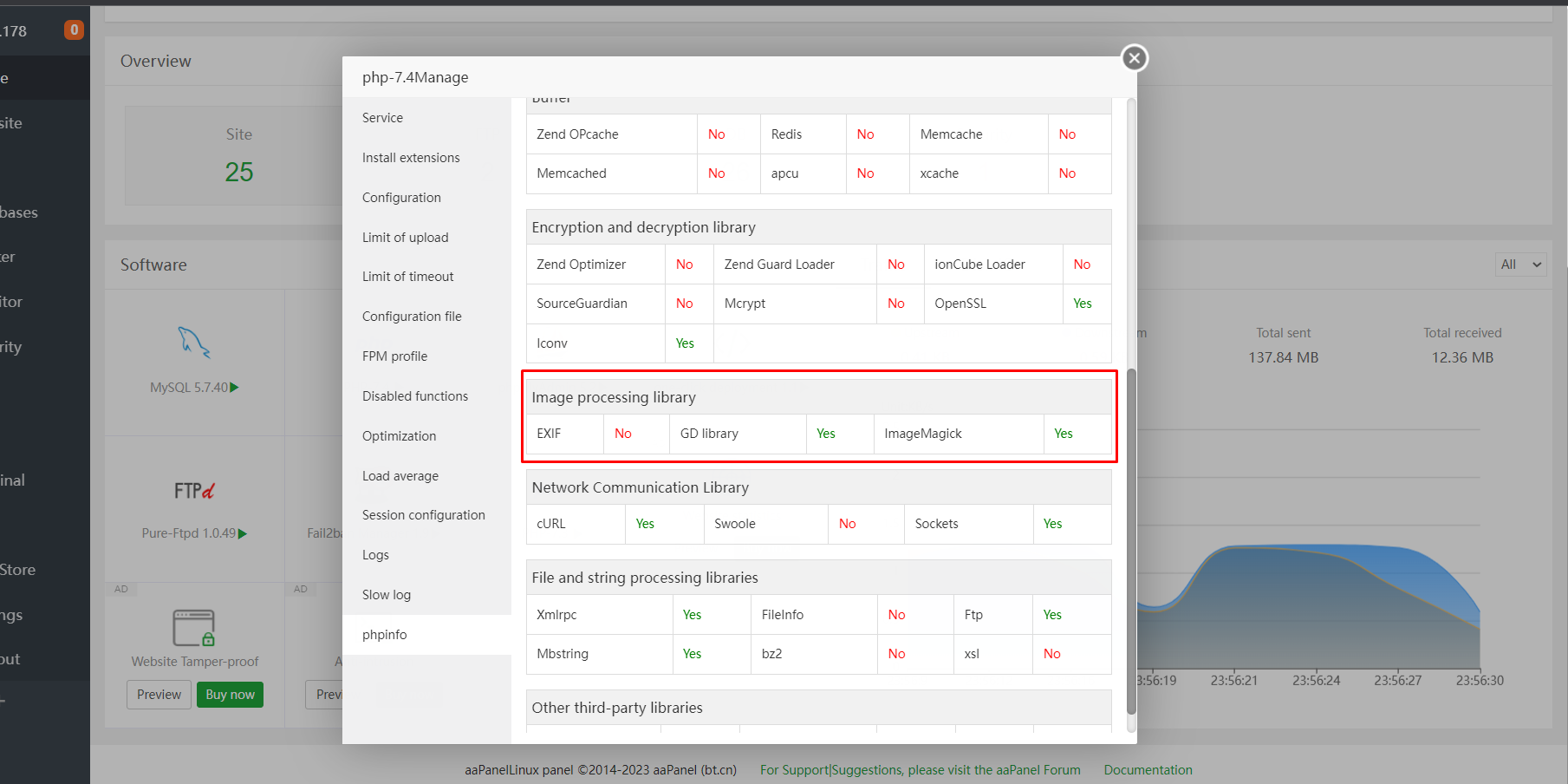Click the green arrow beside Pure-Ftpd 1.0.49
1568x784 pixels.
(243, 533)
